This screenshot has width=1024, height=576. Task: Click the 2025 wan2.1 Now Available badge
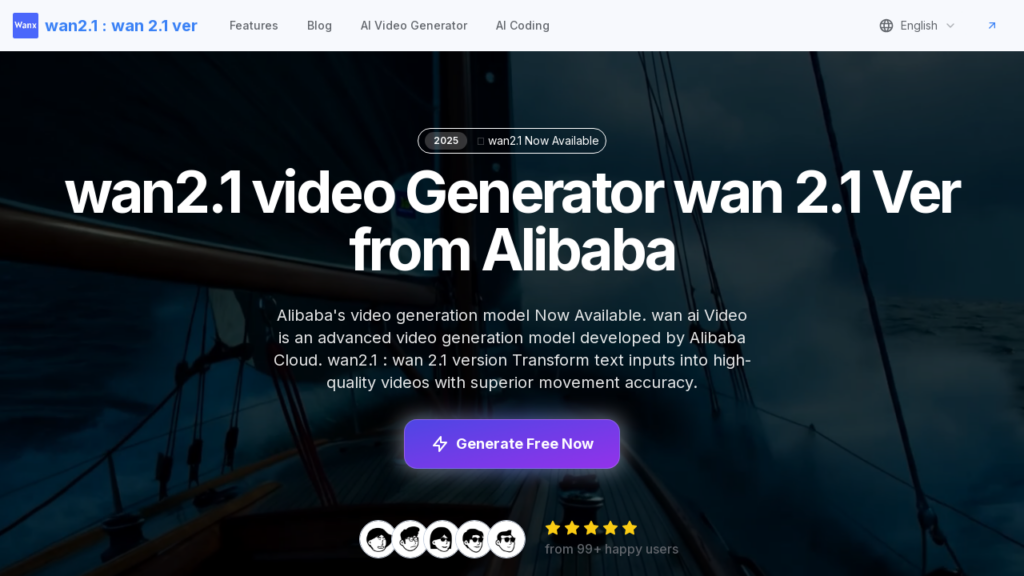tap(512, 141)
